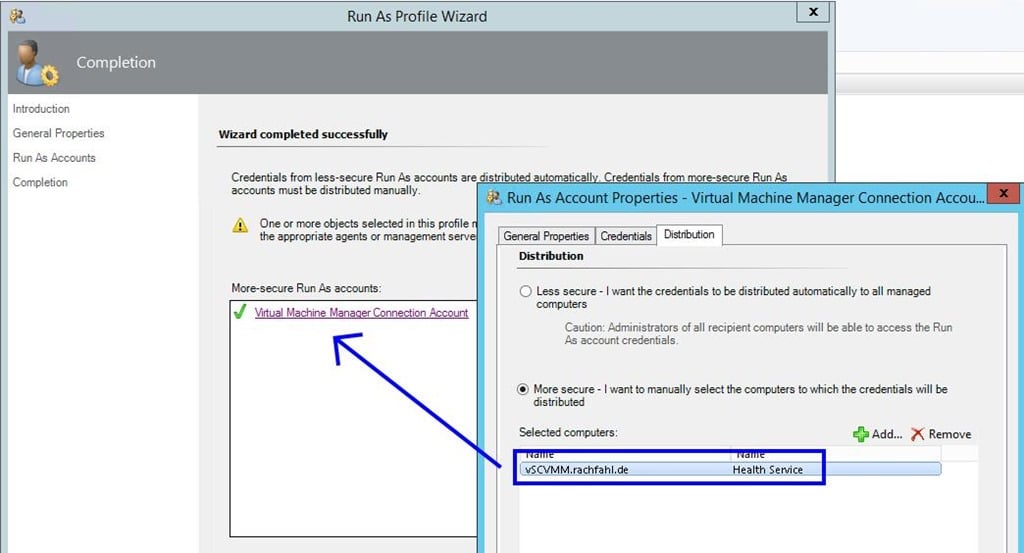1024x553 pixels.
Task: Click the "Selected computers:" label
Action: [568, 432]
